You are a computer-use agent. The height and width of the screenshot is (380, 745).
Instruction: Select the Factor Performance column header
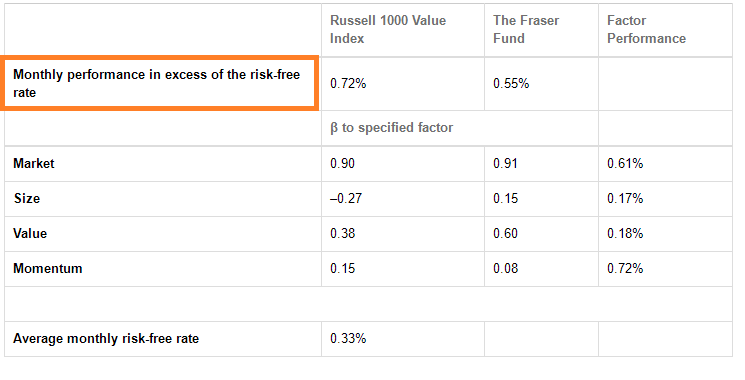point(646,29)
